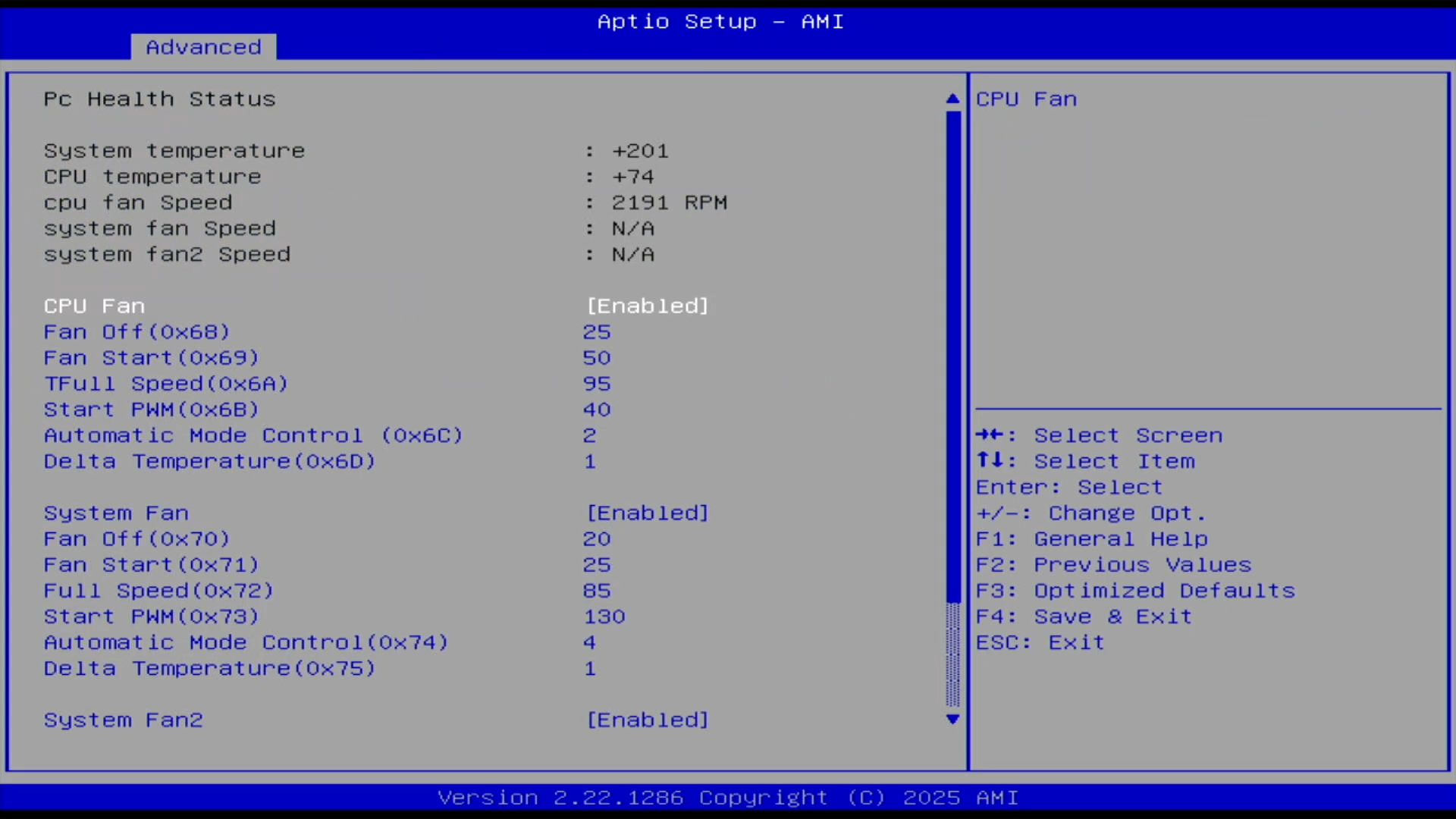The image size is (1456, 819).
Task: Toggle the System Fan Enabled setting
Action: tap(647, 513)
